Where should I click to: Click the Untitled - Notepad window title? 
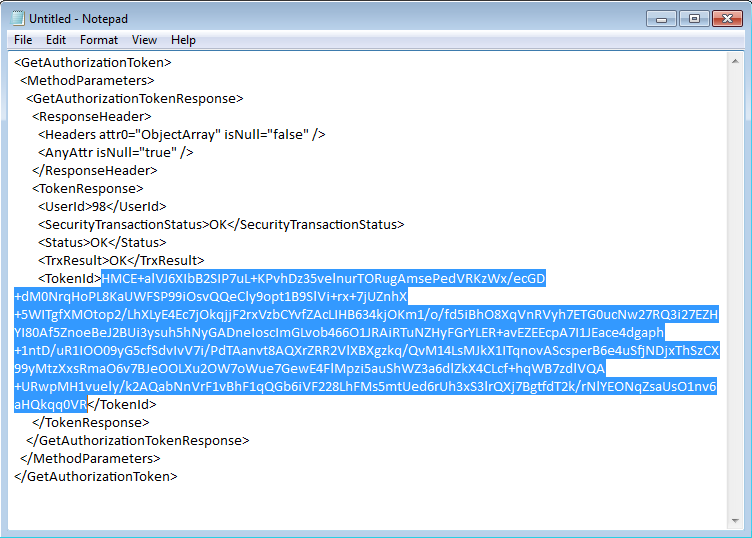click(78, 19)
